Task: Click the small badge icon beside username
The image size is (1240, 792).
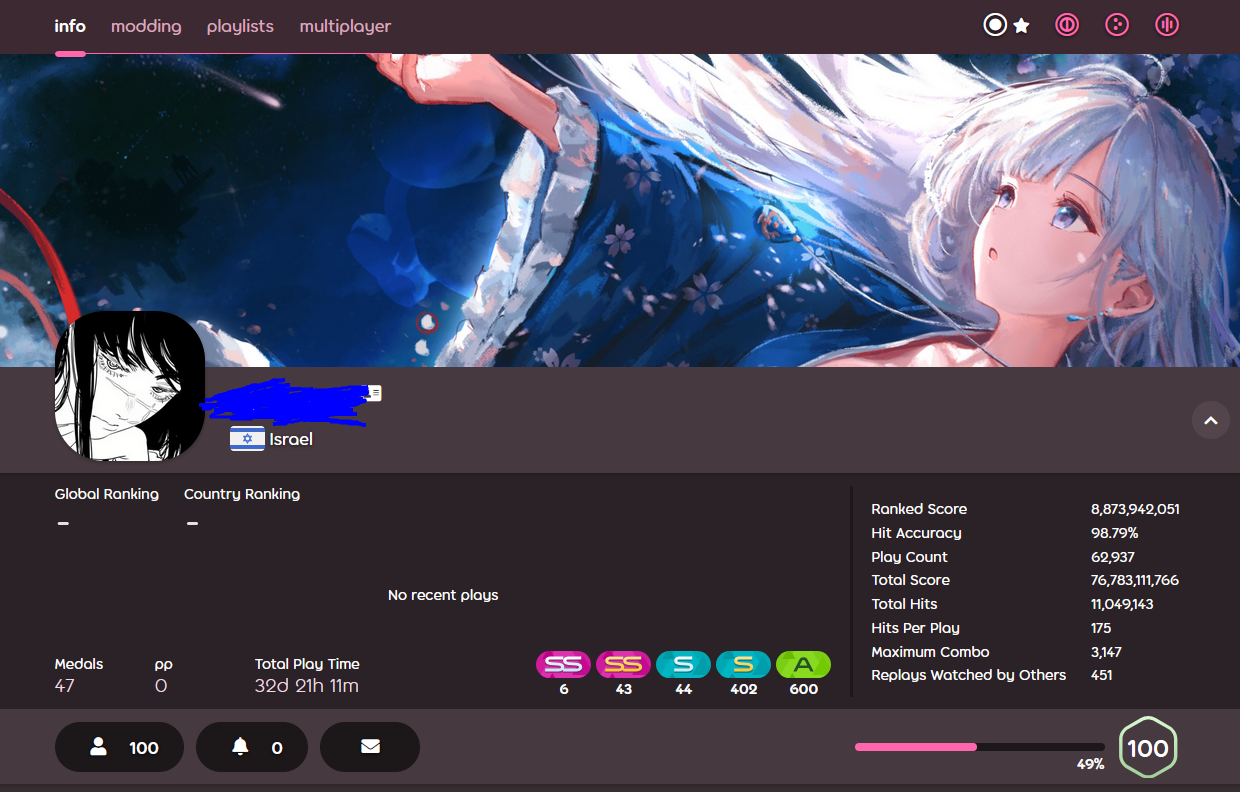Action: coord(374,393)
